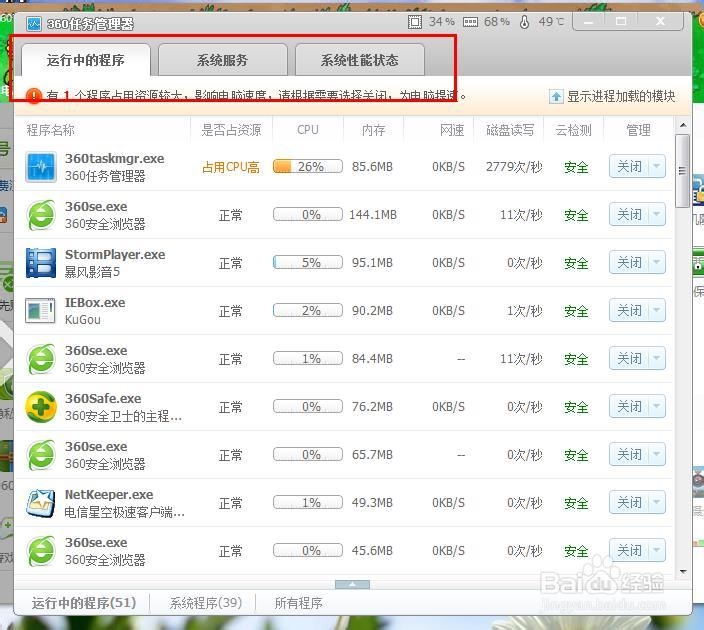The image size is (704, 630).
Task: Click the scrollbar down arrow of process list
Action: 683,572
